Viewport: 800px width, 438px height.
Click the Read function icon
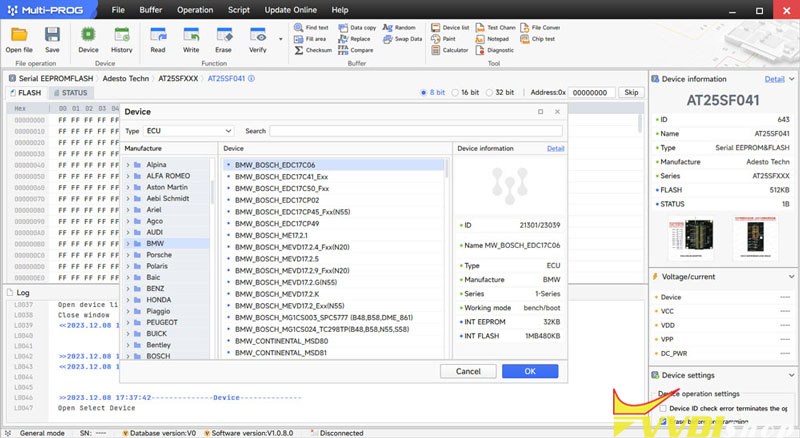[158, 36]
